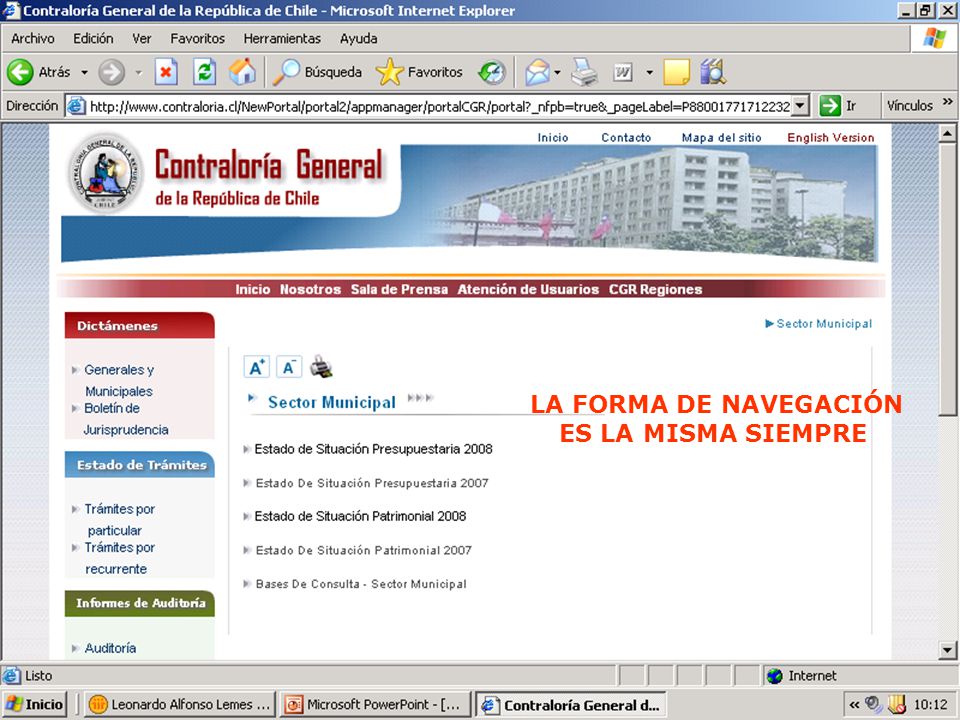Open the Contacto link

[626, 138]
